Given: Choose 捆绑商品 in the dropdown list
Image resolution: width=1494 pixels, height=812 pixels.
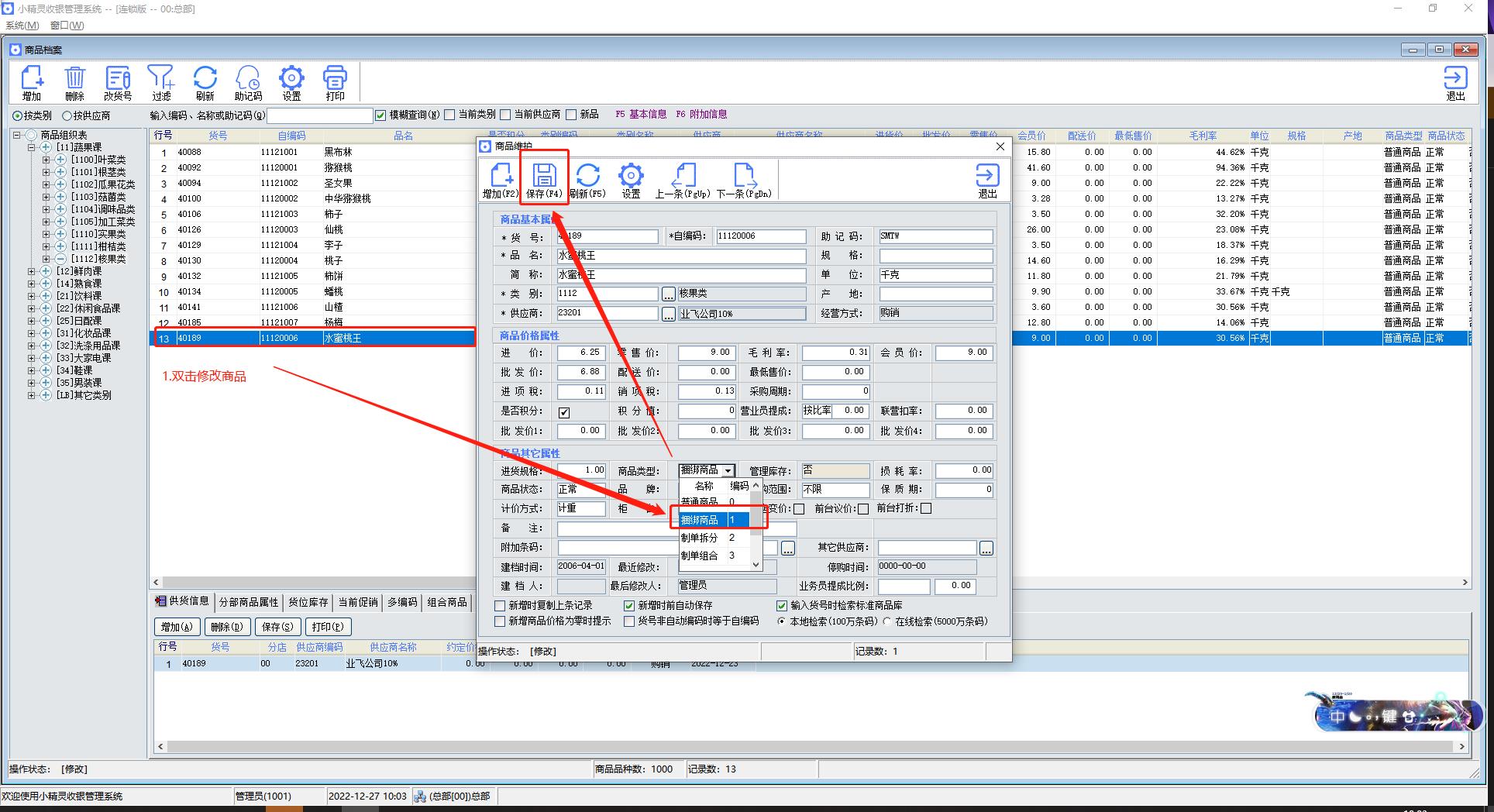Looking at the screenshot, I should [x=714, y=520].
